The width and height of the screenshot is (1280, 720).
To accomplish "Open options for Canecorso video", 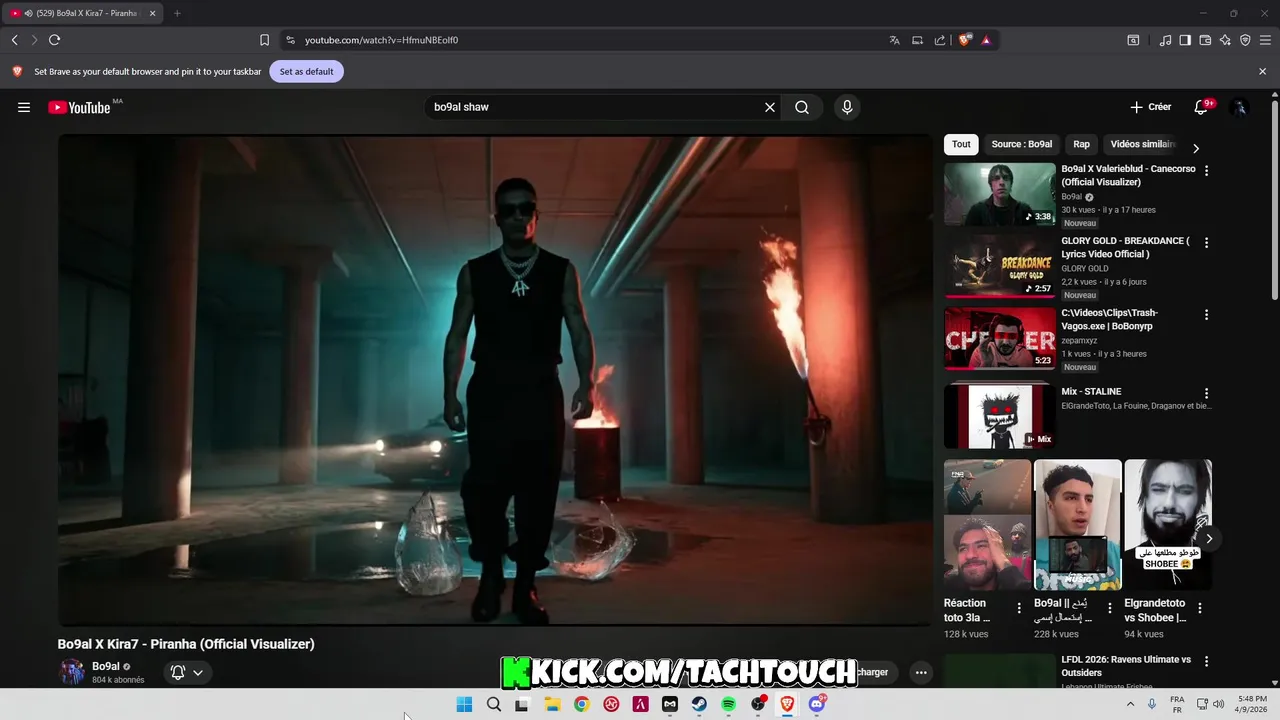I will tap(1206, 171).
